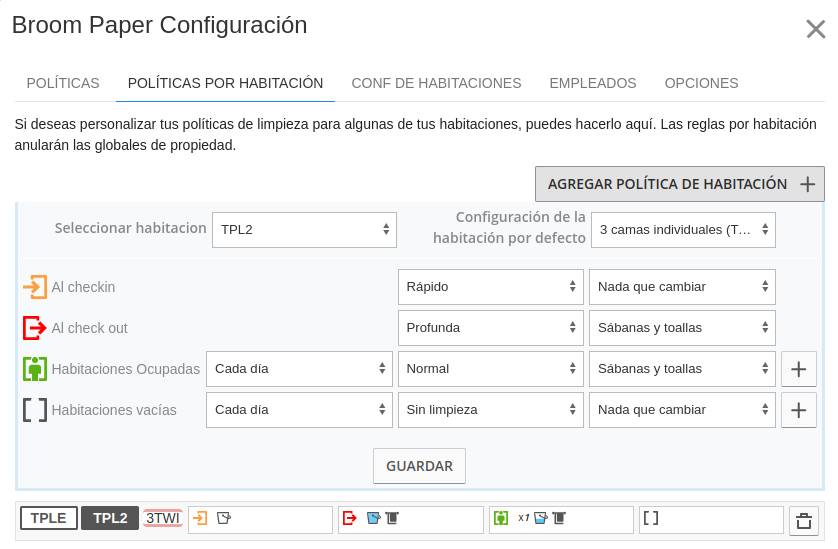Select the TPLE room tag
The height and width of the screenshot is (549, 838).
(49, 518)
